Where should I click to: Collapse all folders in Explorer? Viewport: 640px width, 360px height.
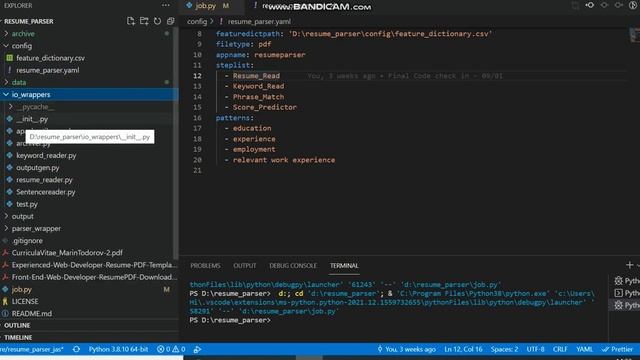[x=171, y=21]
